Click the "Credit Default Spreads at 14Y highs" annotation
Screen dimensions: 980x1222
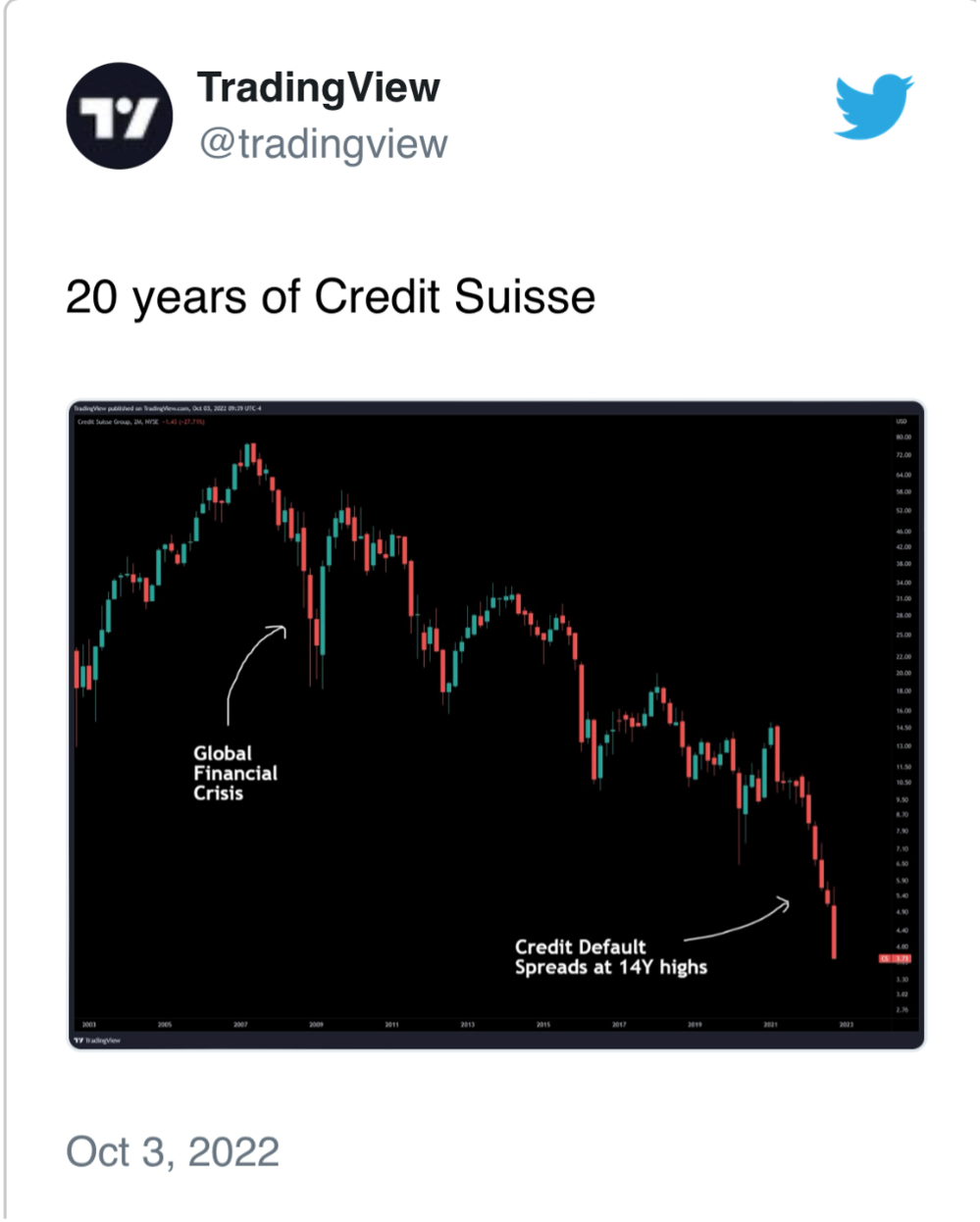610,957
